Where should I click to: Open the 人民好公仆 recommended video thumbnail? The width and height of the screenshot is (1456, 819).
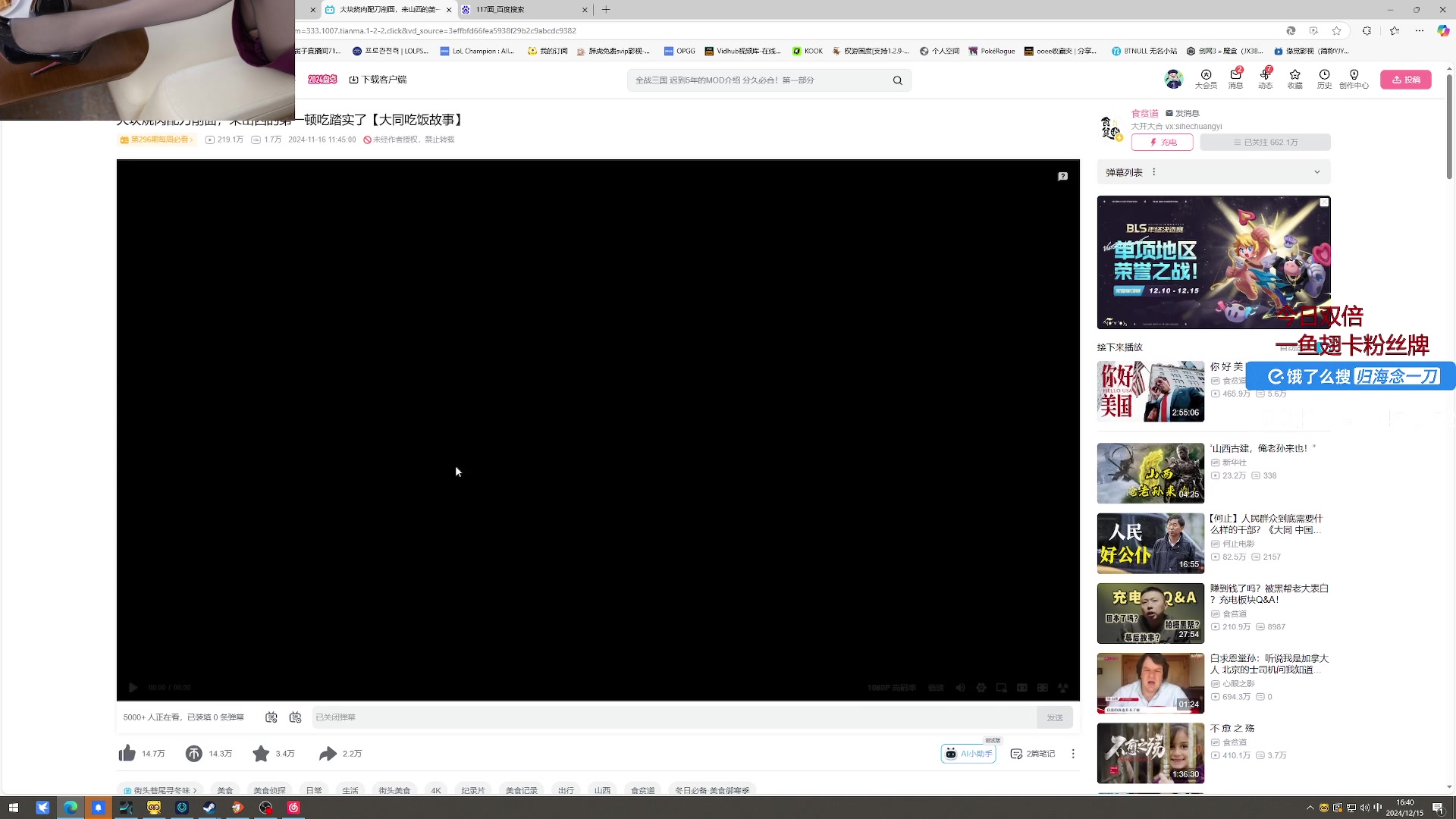tap(1150, 543)
